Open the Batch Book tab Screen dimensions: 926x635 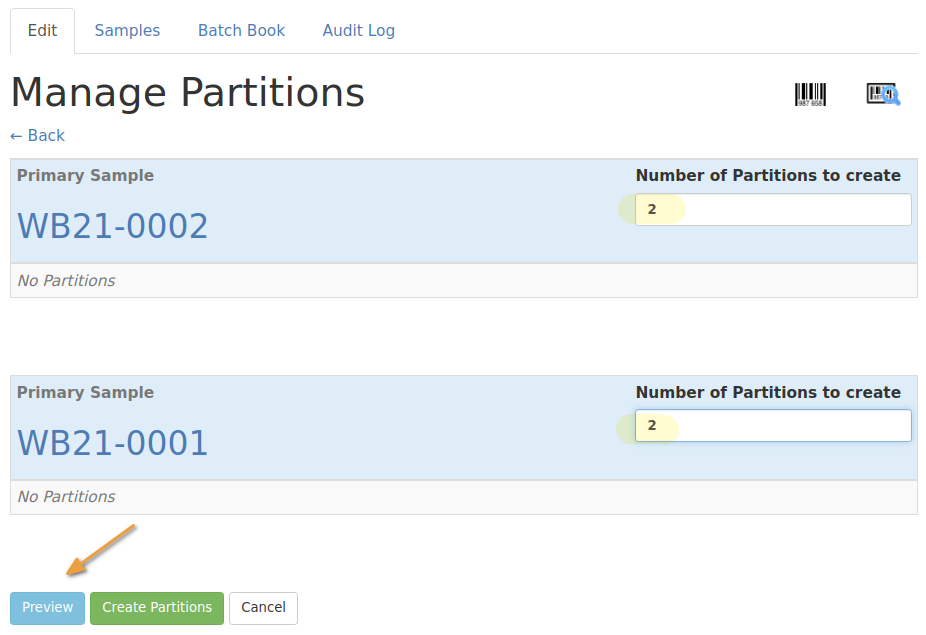click(240, 30)
